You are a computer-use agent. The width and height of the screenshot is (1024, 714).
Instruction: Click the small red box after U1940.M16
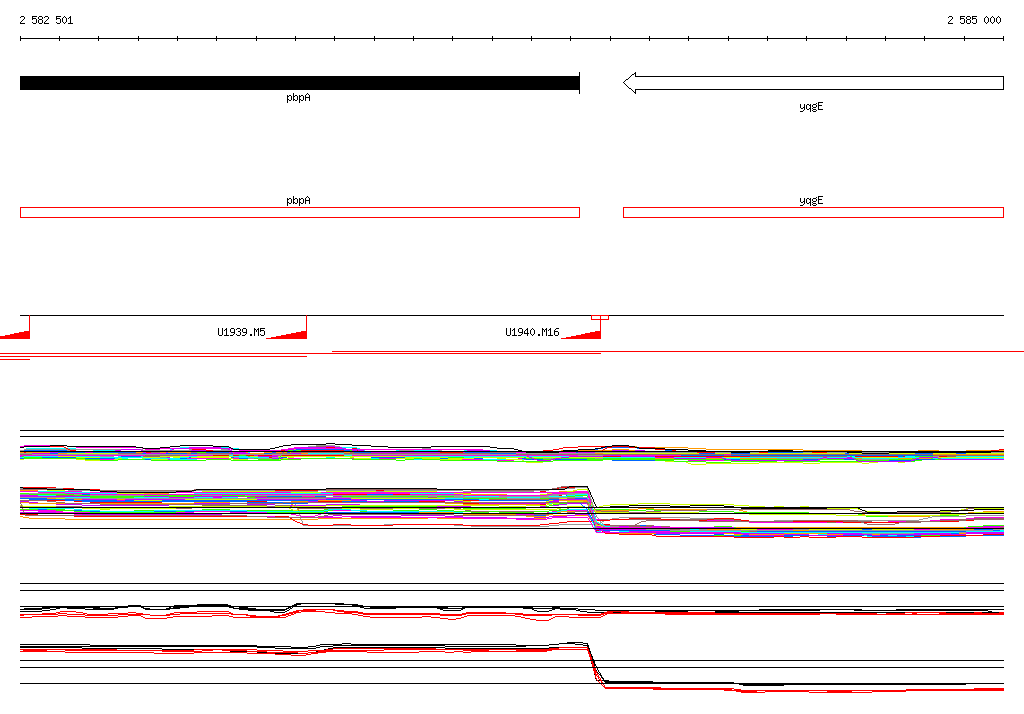click(600, 317)
